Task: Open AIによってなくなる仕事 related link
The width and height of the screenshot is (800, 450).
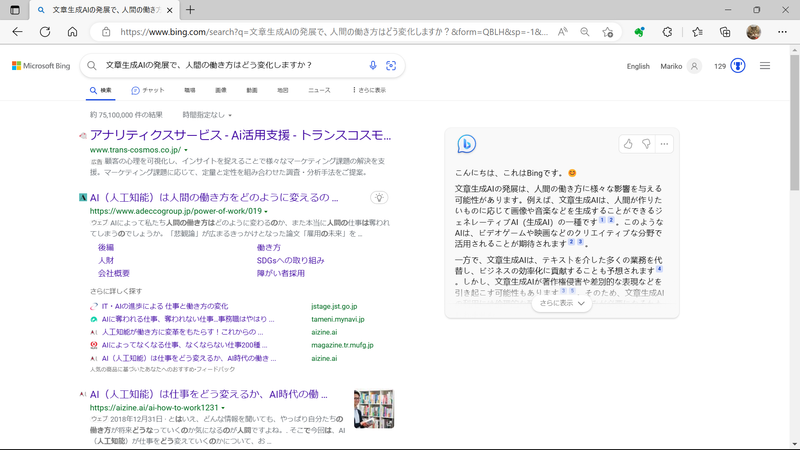Action: click(184, 345)
